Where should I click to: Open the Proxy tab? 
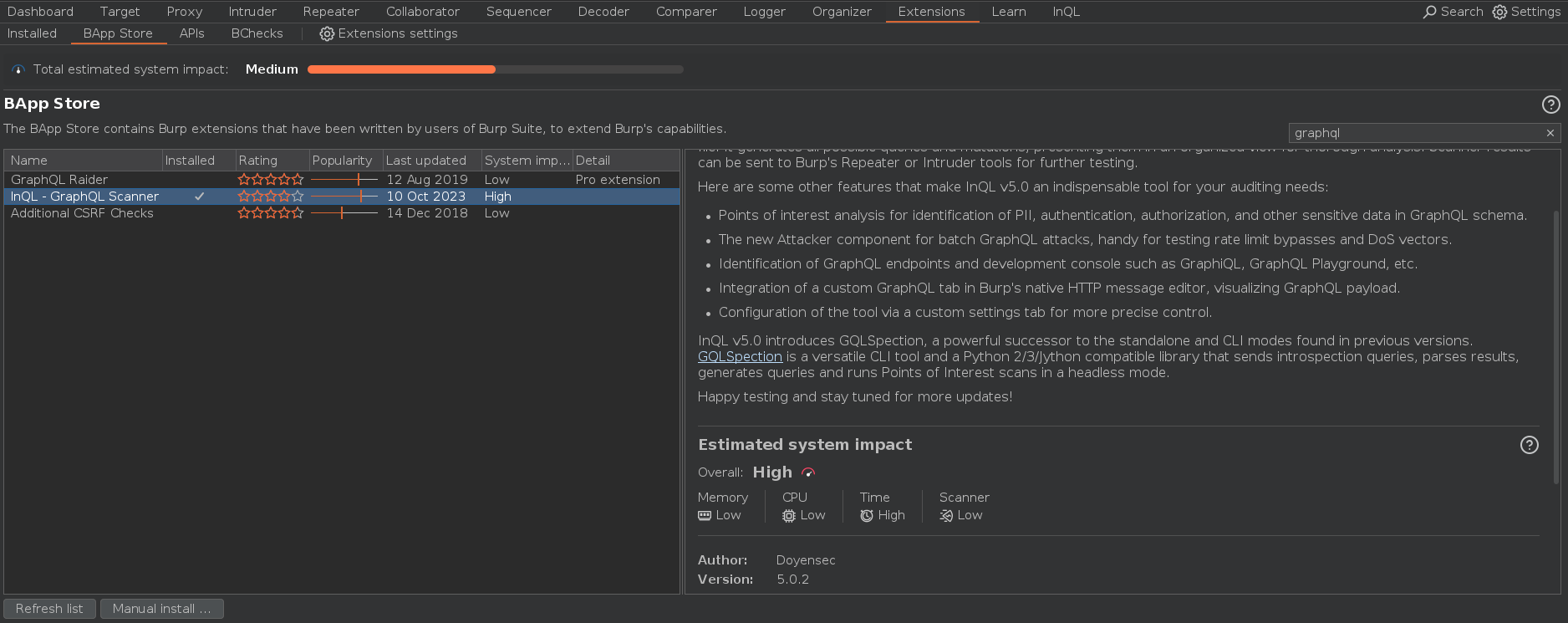click(184, 12)
